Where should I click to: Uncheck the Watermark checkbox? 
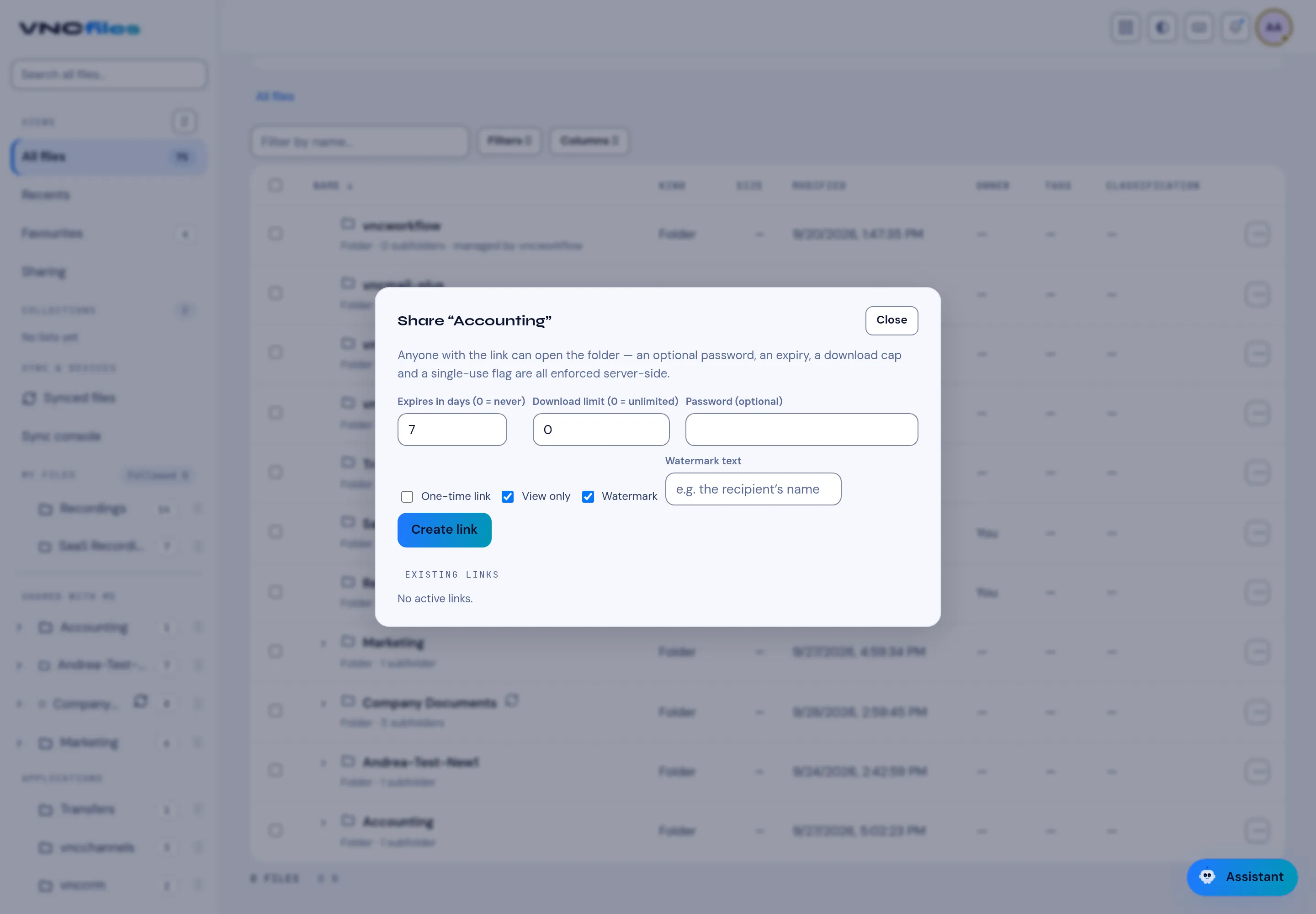point(588,496)
